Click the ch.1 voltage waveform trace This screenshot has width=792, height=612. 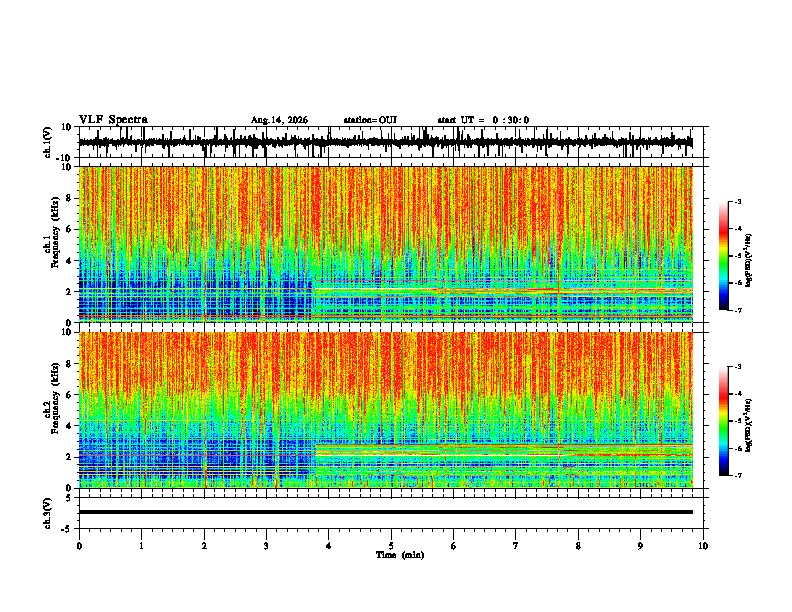coord(385,142)
